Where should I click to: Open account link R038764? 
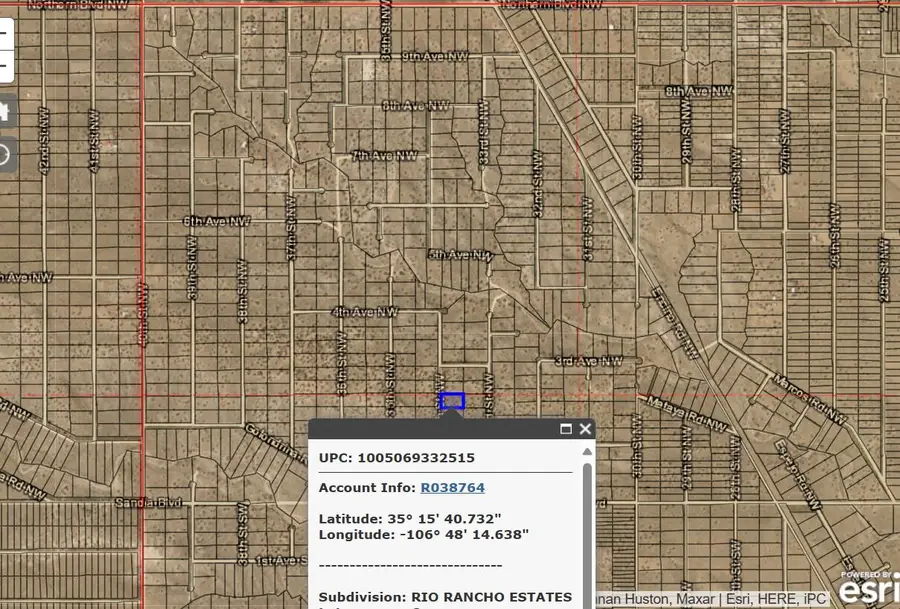pos(452,487)
